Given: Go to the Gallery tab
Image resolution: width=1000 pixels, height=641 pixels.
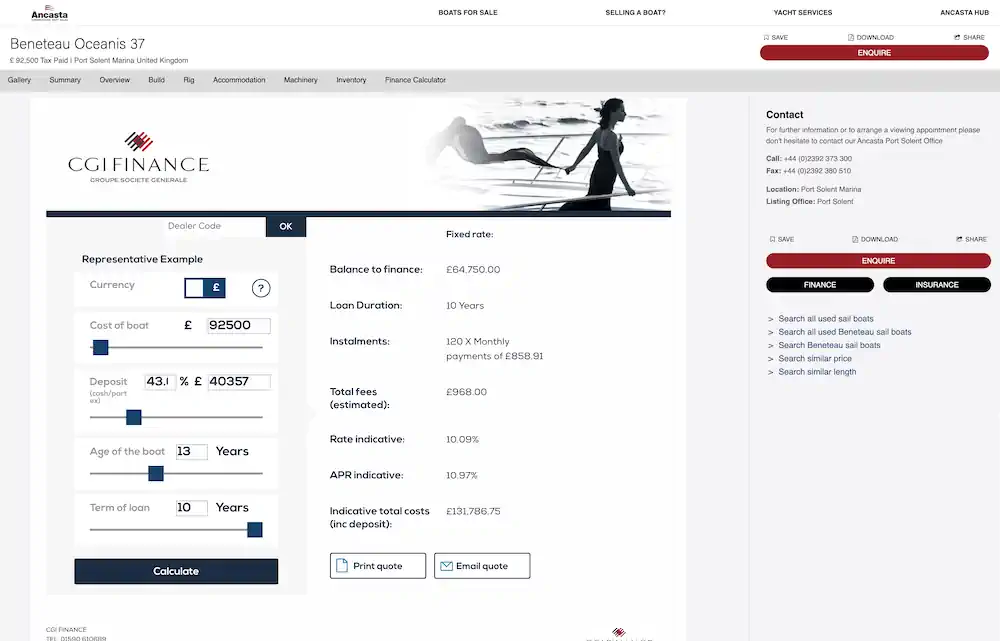Looking at the screenshot, I should pyautogui.click(x=19, y=80).
